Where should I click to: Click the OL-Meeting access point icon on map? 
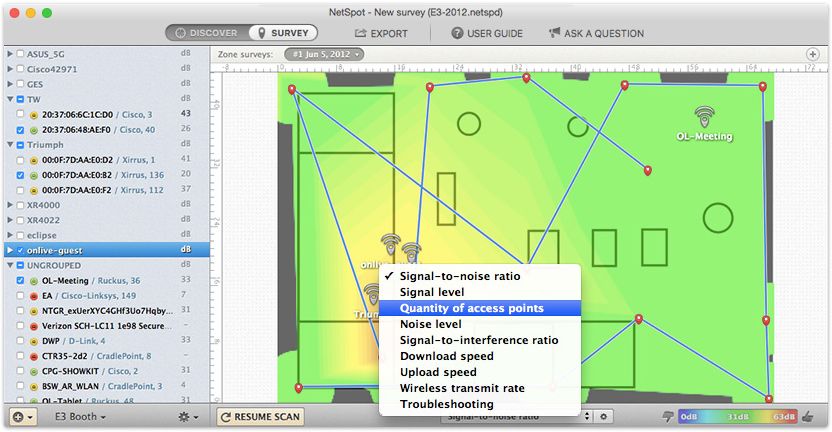704,117
